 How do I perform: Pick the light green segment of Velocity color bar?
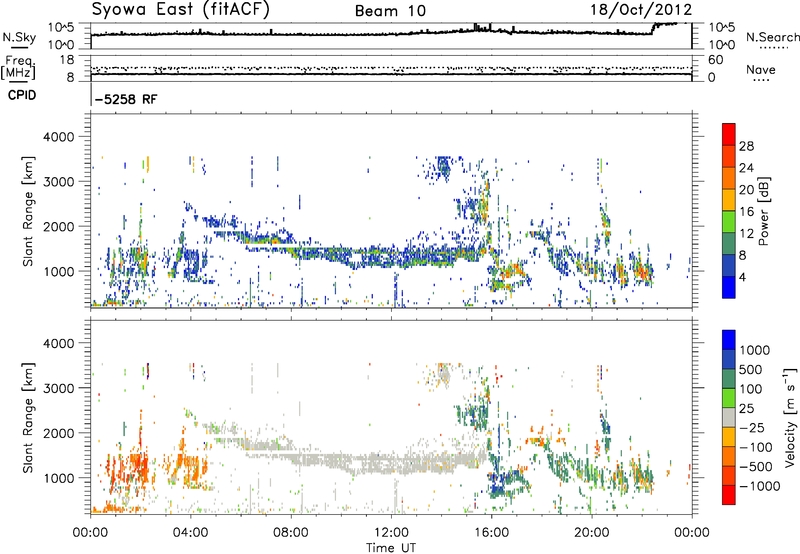(729, 398)
